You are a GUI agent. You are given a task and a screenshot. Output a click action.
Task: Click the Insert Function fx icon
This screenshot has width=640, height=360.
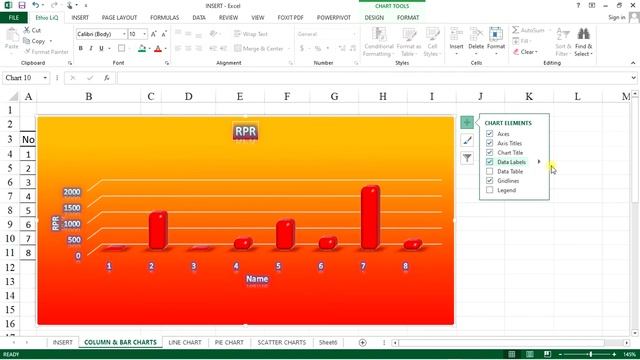click(107, 78)
